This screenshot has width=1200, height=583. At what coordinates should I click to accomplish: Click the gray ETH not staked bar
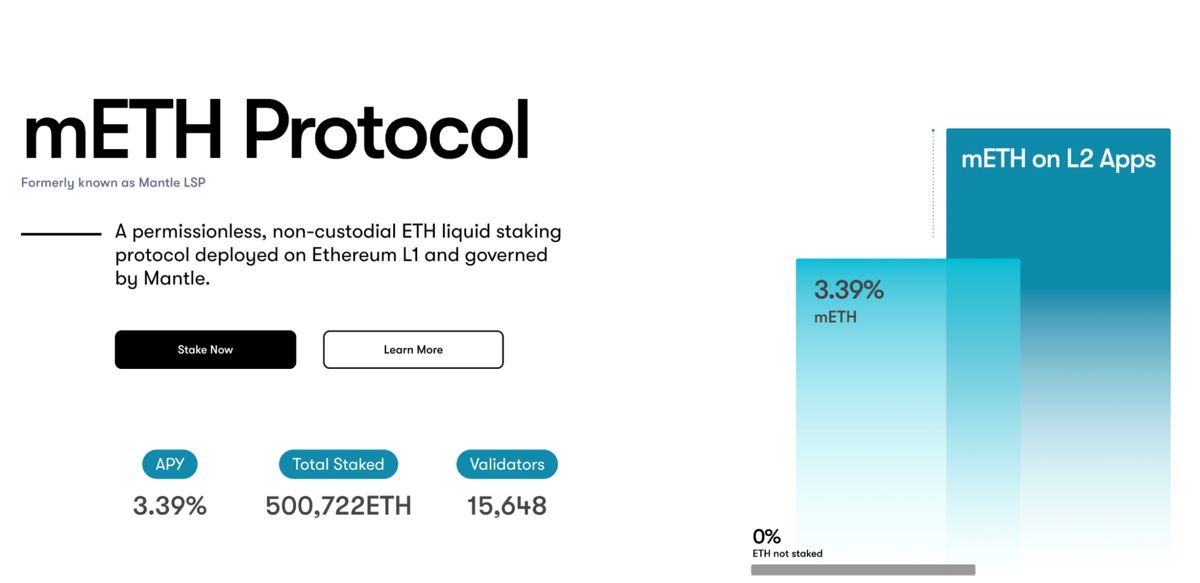coord(863,570)
